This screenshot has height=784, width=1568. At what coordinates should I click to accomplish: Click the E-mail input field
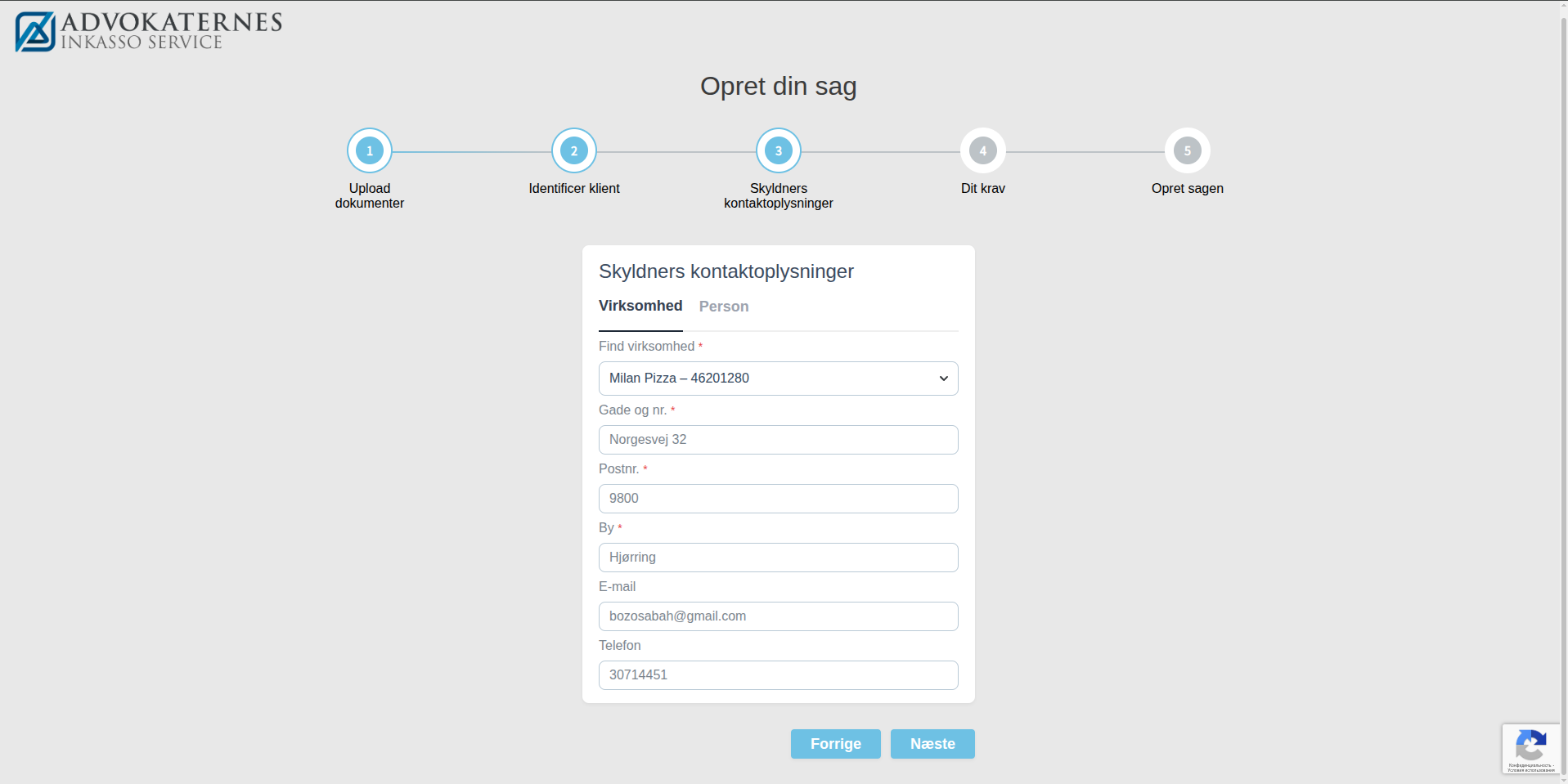pos(777,616)
